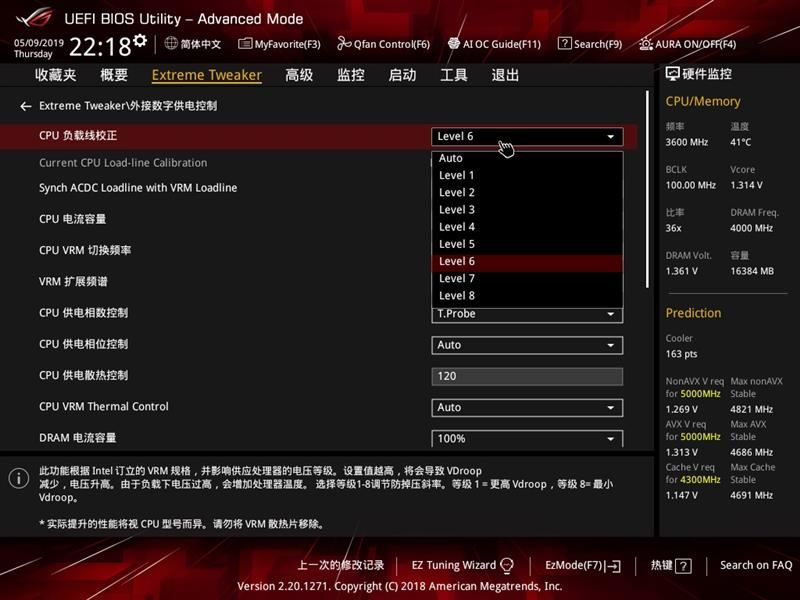Click the Cooler 163 pts value

(x=681, y=354)
